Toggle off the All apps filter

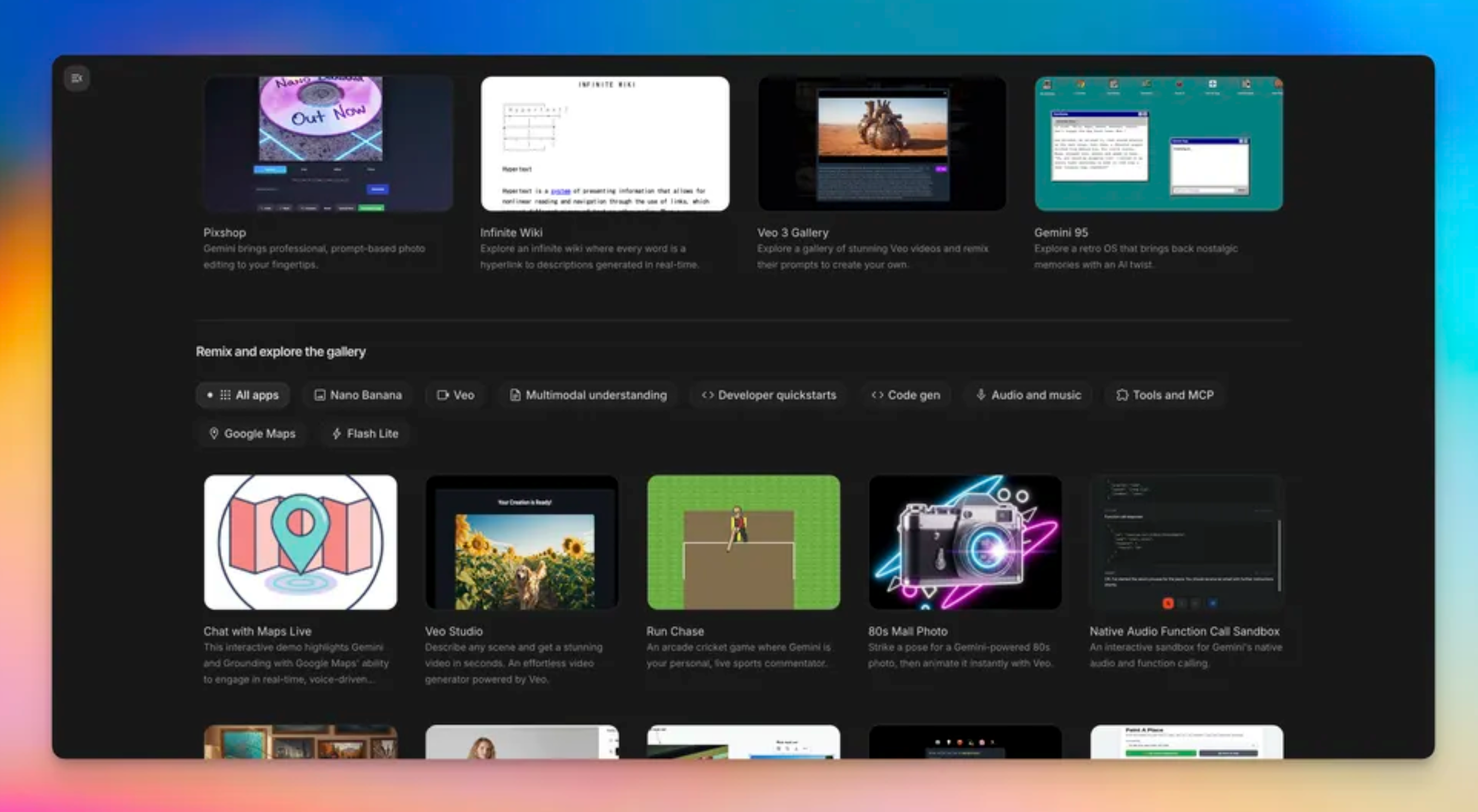tap(242, 395)
